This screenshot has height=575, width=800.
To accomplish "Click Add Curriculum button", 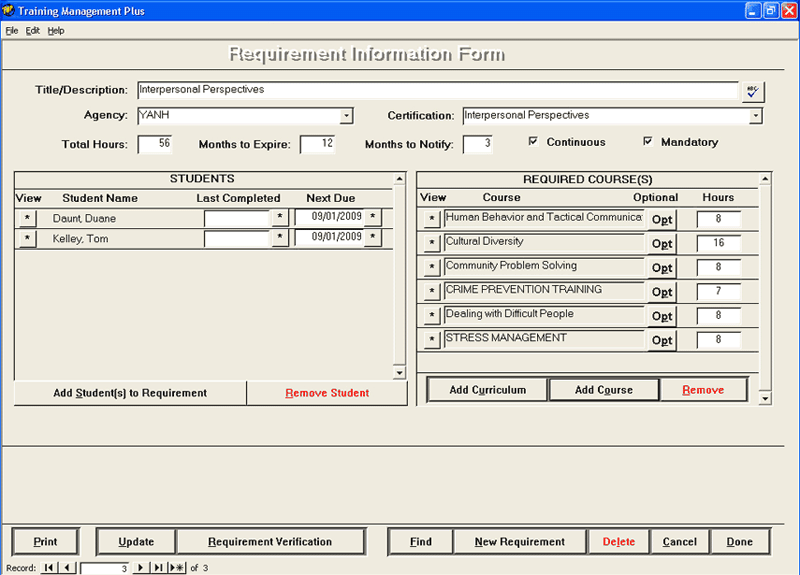I will (x=487, y=390).
